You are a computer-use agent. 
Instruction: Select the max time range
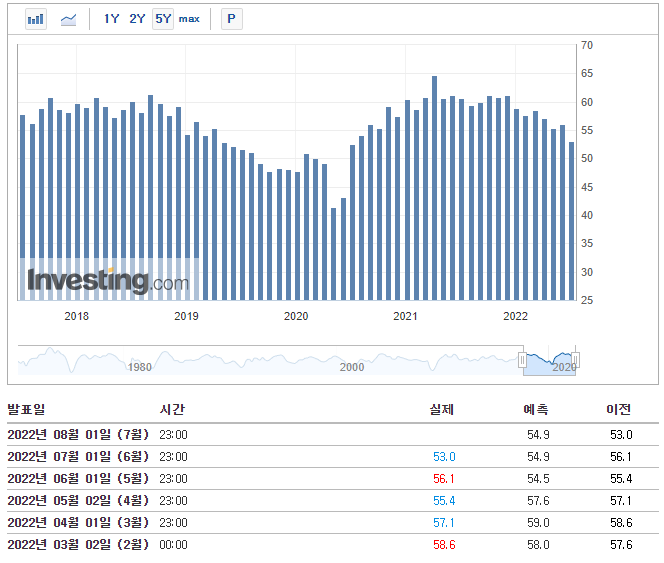[x=189, y=19]
